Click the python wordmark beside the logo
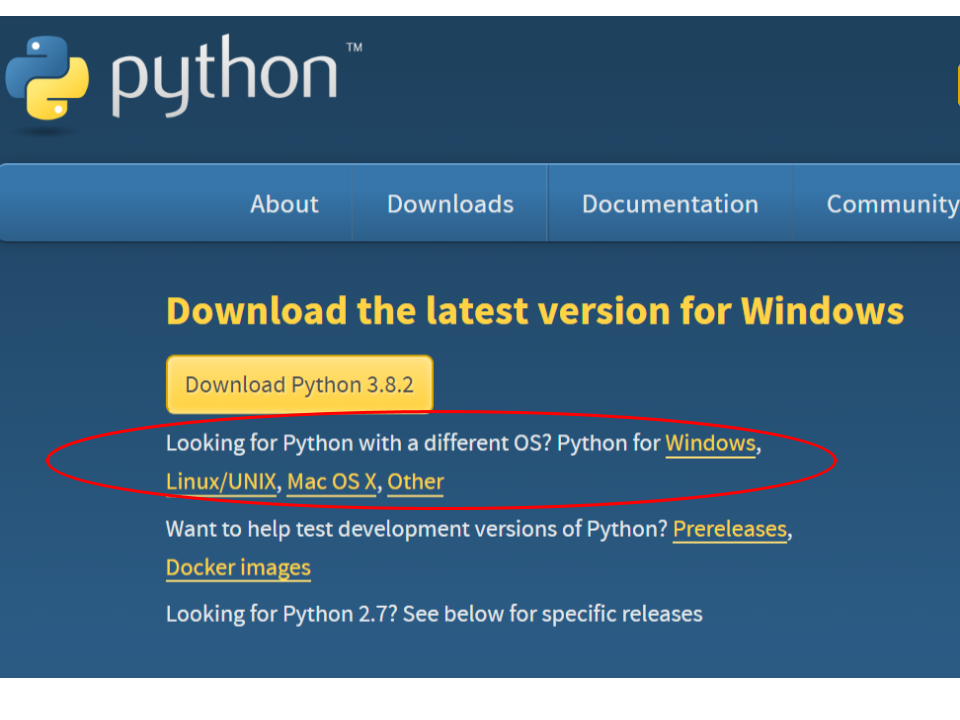Image resolution: width=960 pixels, height=720 pixels. point(225,75)
